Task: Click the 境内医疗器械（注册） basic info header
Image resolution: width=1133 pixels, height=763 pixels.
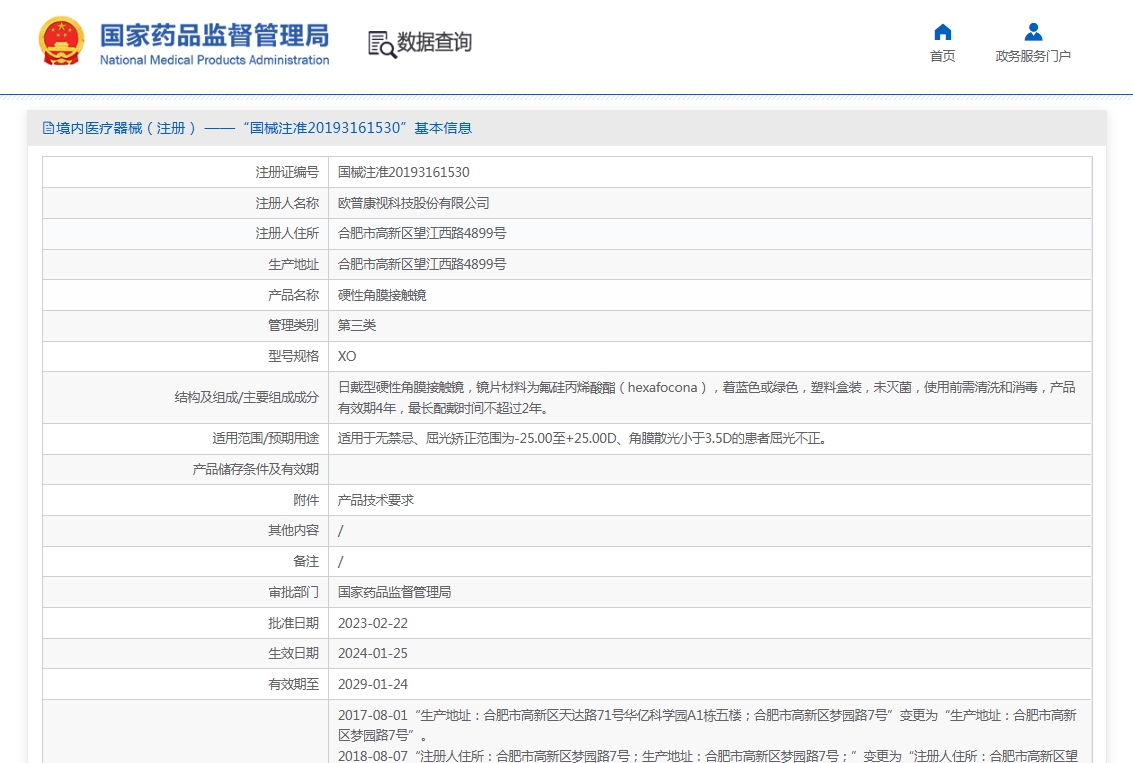Action: point(257,128)
